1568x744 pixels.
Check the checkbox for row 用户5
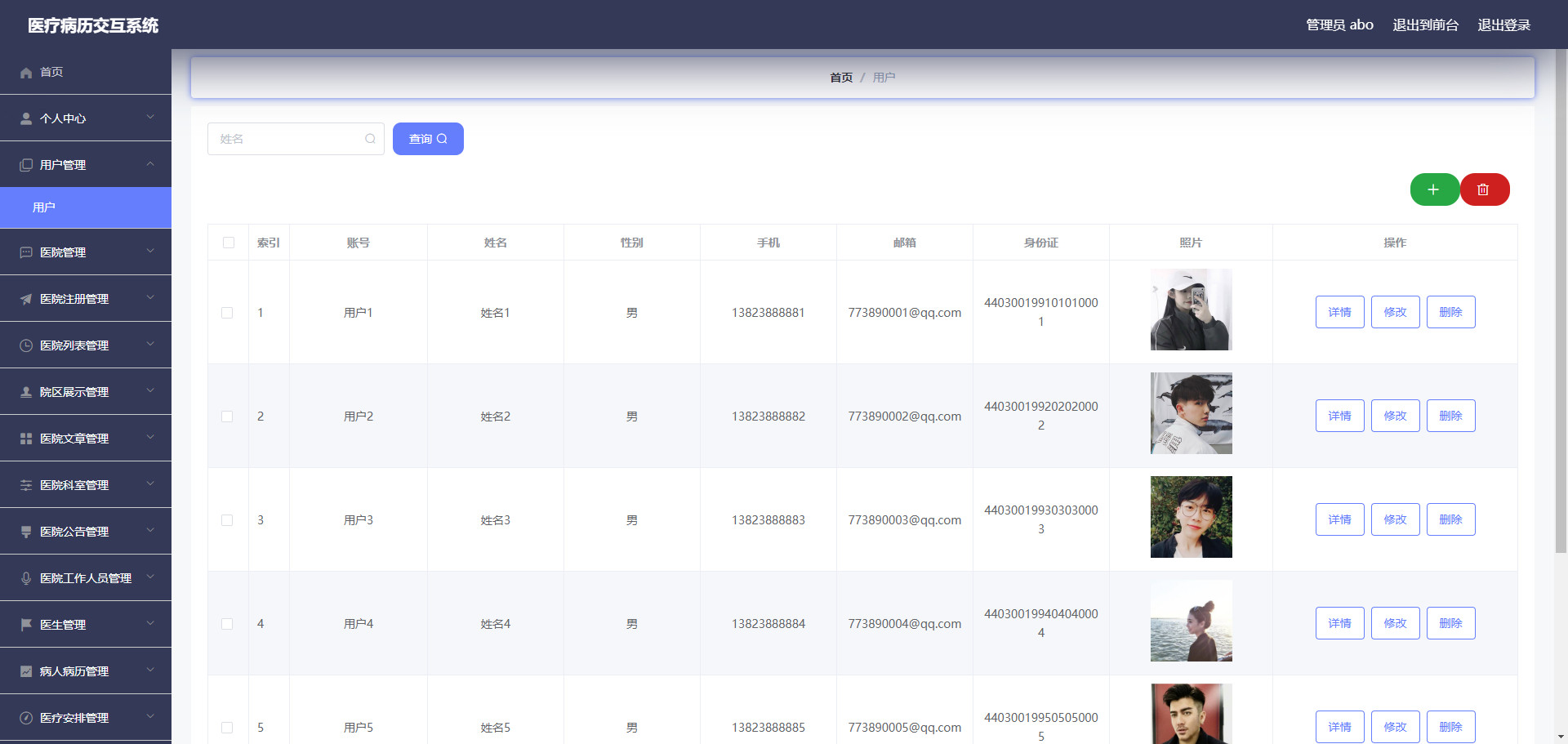point(227,728)
